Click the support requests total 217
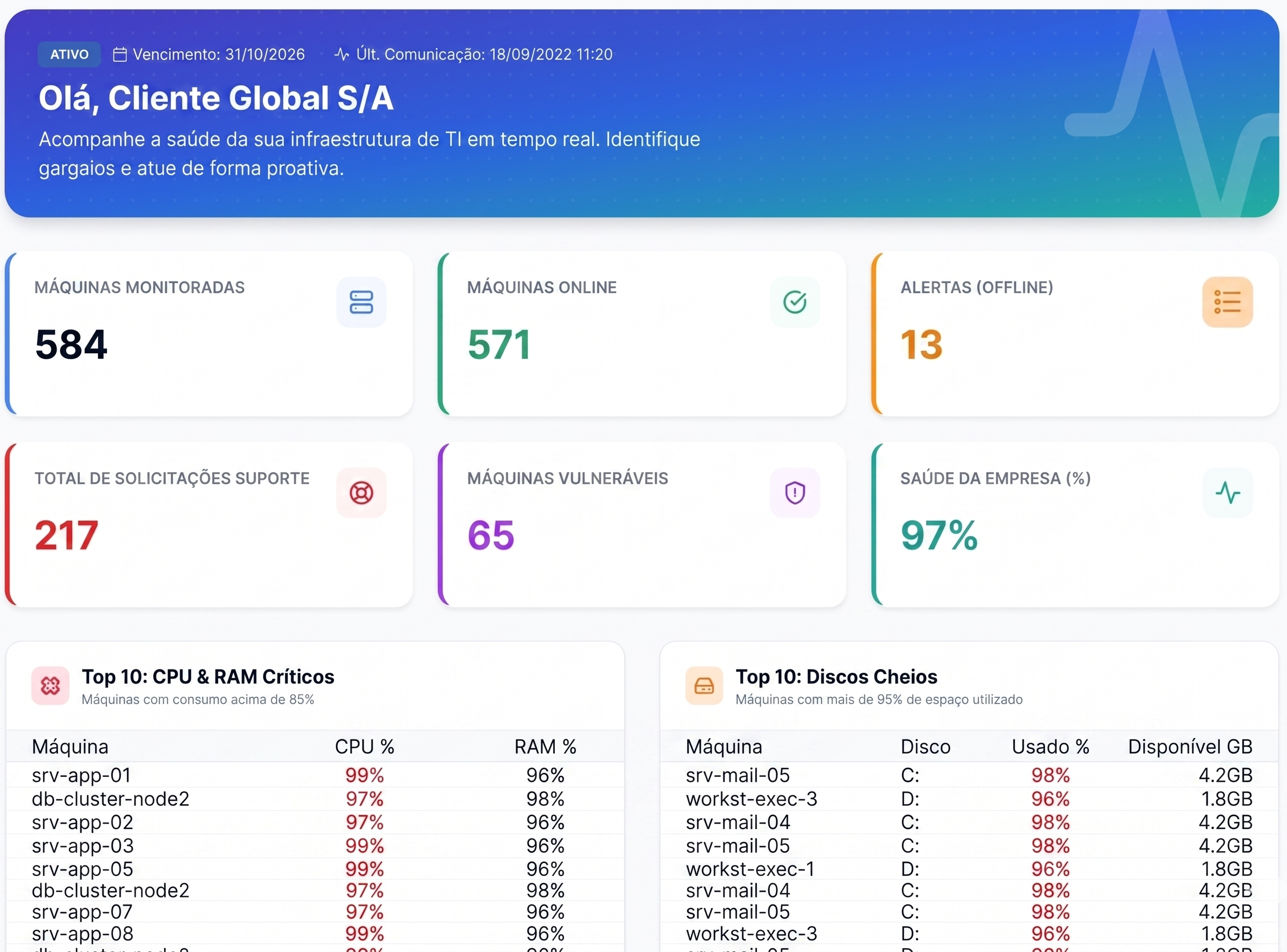Viewport: 1287px width, 952px height. [x=66, y=535]
